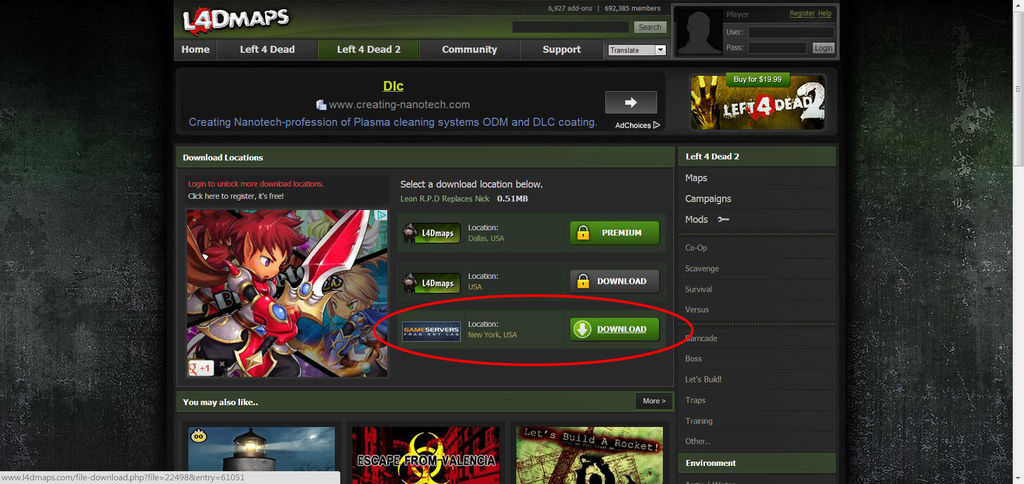1024x484 pixels.
Task: Click the green download arrow icon for New York
Action: 582,330
